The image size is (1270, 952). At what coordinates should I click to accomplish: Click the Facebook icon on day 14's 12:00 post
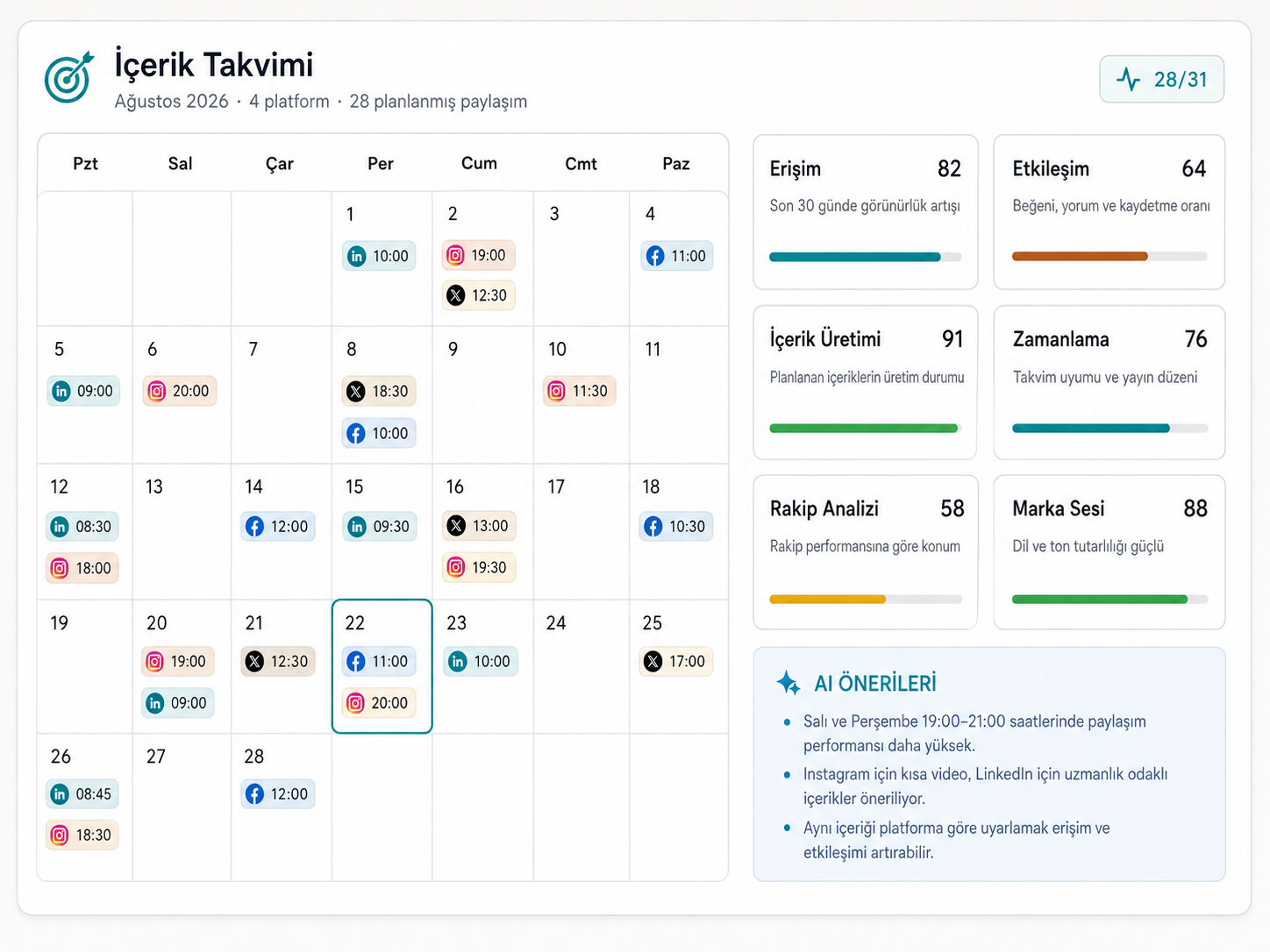[254, 526]
